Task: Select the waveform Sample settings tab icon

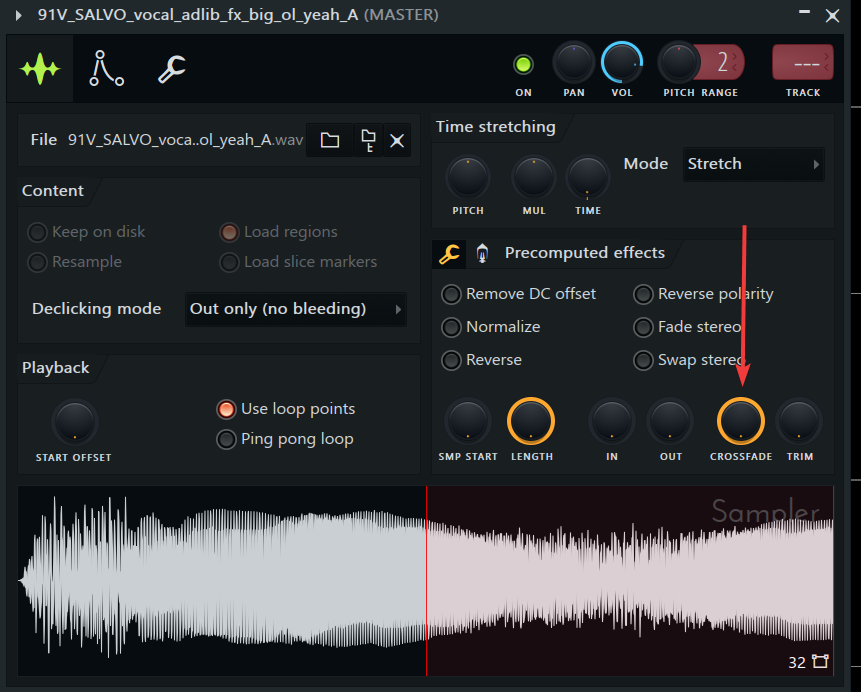Action: coord(39,69)
